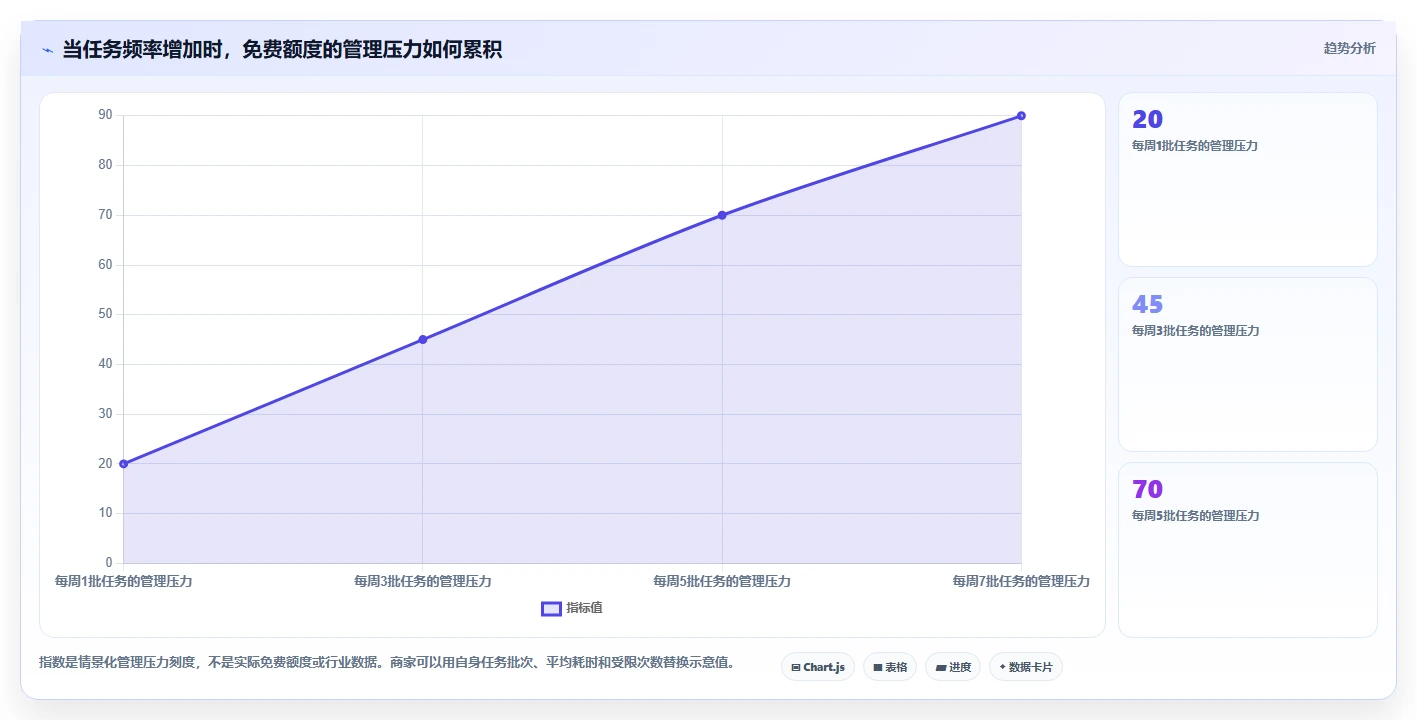Select the 表格 tag pill
The image size is (1417, 720).
[890, 667]
